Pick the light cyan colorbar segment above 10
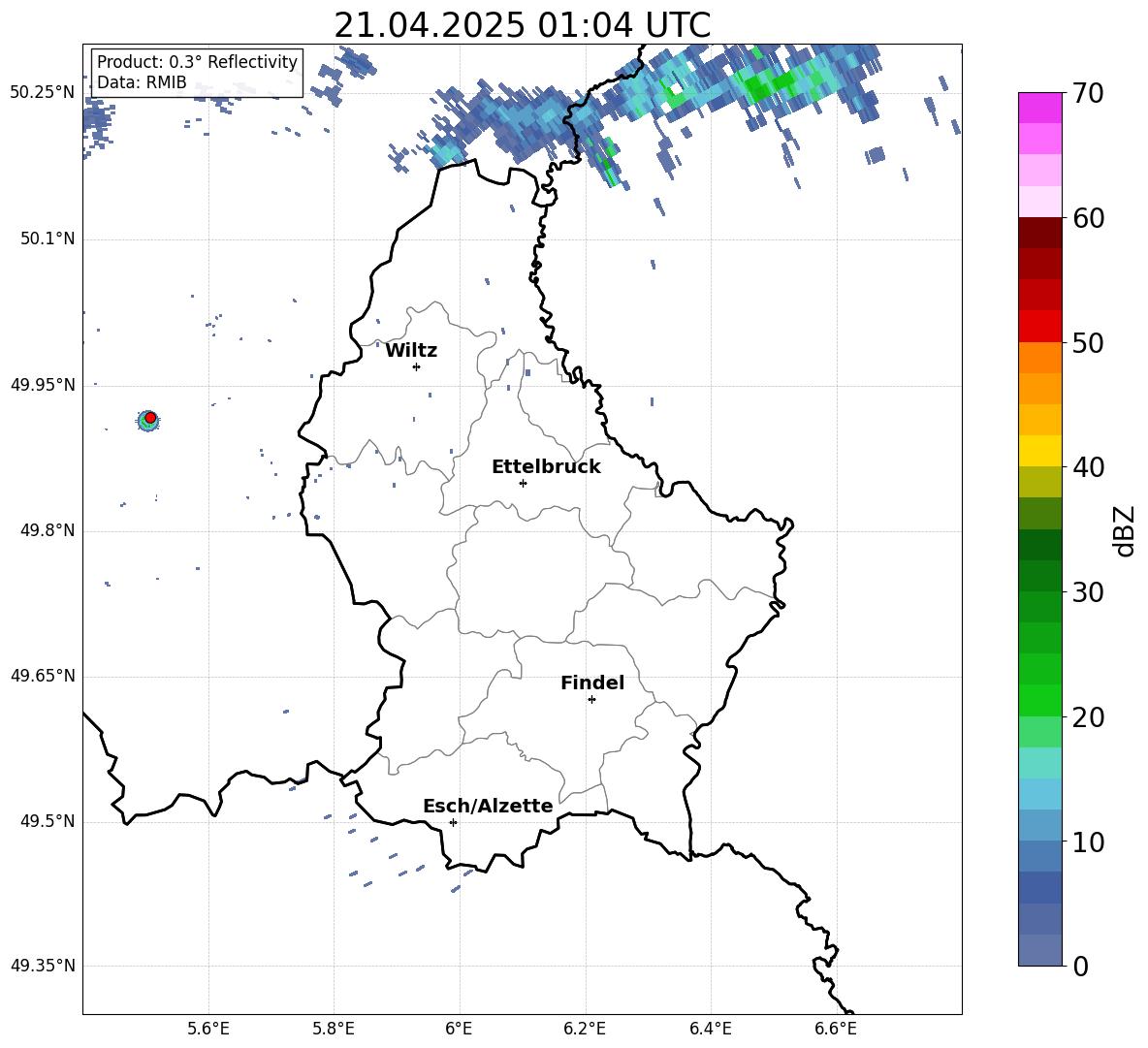 tap(1039, 794)
